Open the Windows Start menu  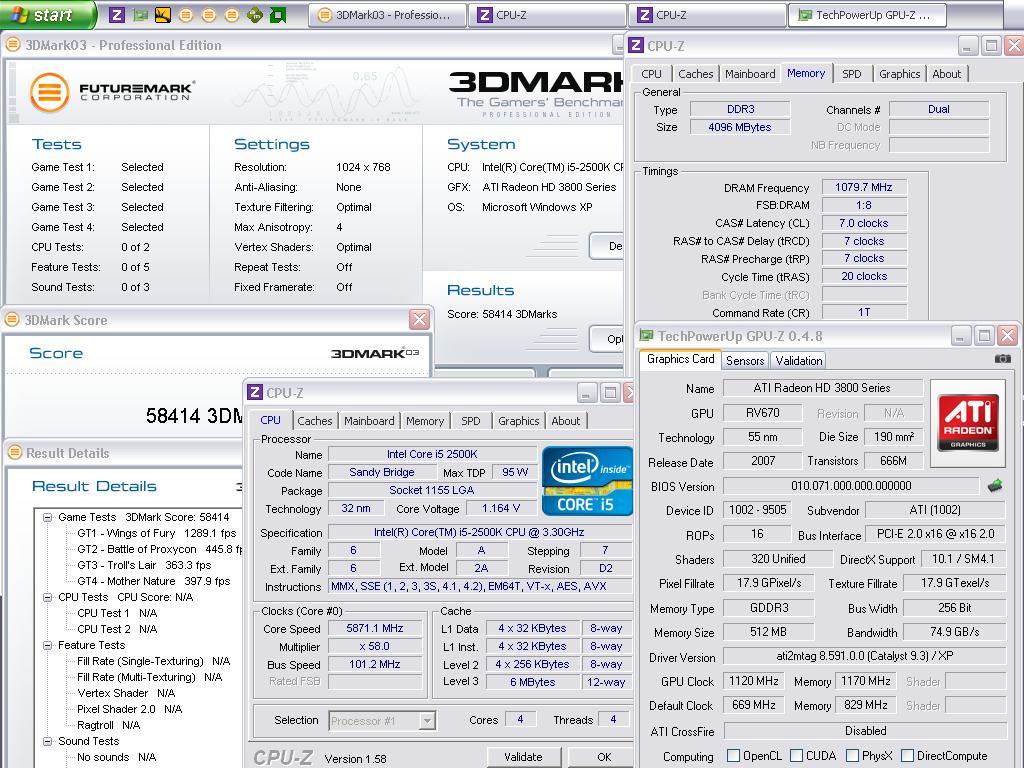46,14
